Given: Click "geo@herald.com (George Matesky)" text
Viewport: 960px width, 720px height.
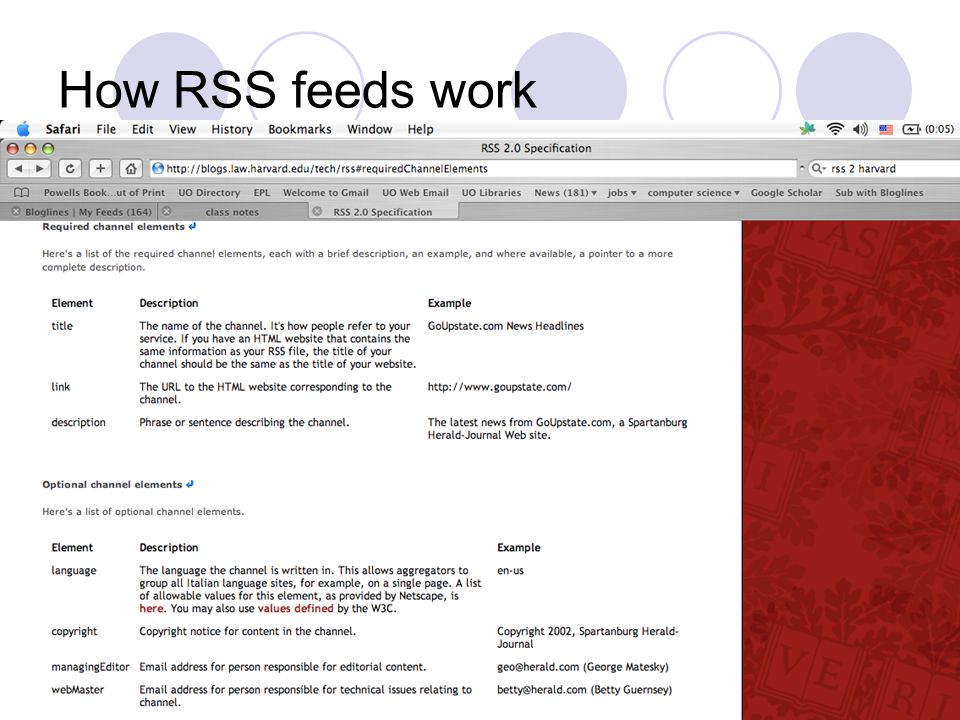Looking at the screenshot, I should pyautogui.click(x=583, y=667).
